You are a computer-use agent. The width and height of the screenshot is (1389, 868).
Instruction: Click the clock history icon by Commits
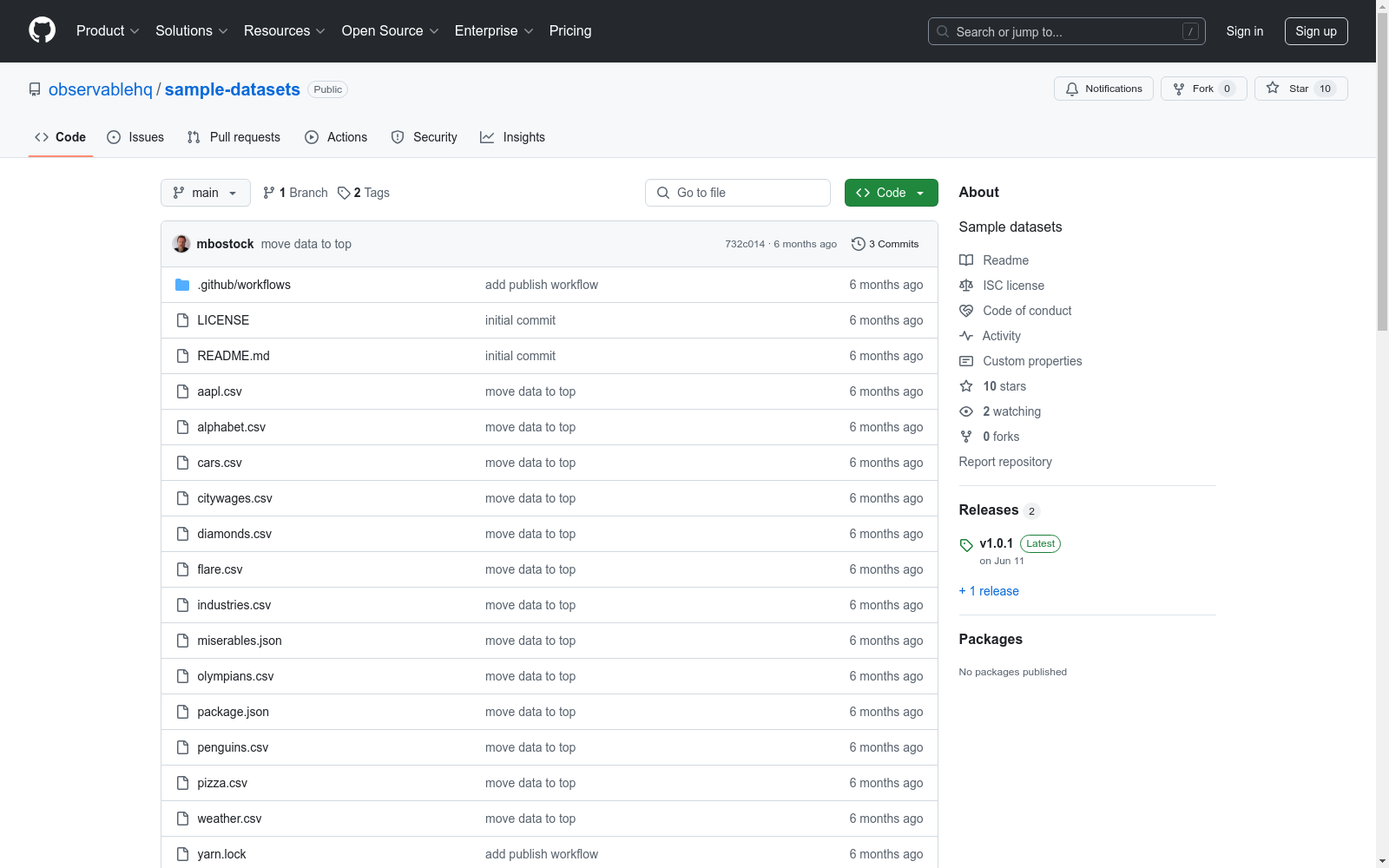pyautogui.click(x=859, y=244)
